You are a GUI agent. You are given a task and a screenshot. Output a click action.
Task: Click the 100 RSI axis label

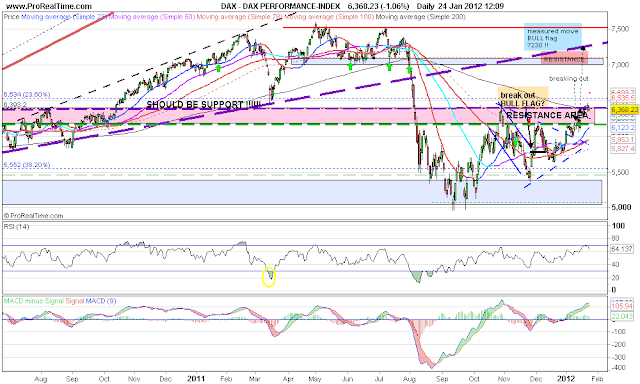(x=619, y=226)
